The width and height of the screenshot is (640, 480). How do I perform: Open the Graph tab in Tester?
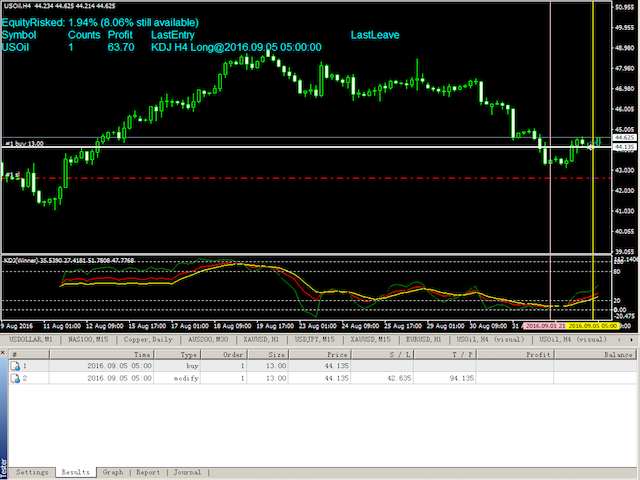pyautogui.click(x=112, y=472)
